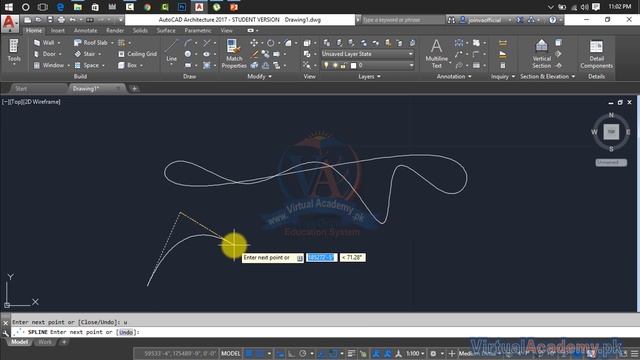Open the joinvaofficial account sign-in menu
The image size is (640, 360).
tap(486, 20)
